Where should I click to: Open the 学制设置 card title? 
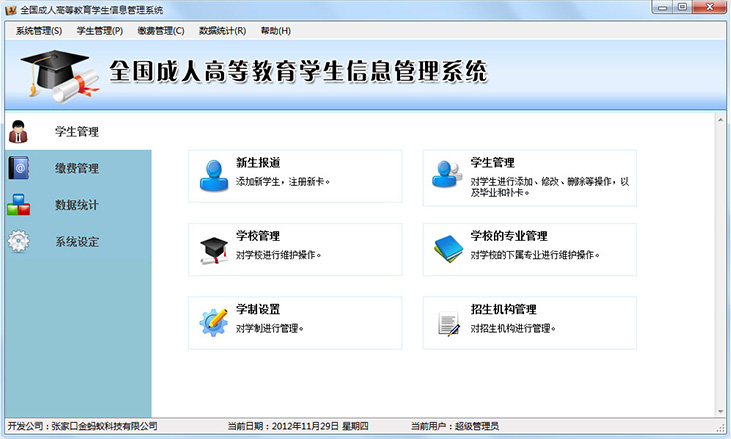pos(258,309)
